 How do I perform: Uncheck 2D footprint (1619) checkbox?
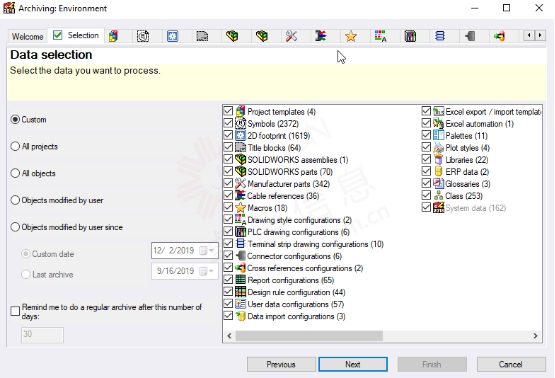(x=228, y=135)
